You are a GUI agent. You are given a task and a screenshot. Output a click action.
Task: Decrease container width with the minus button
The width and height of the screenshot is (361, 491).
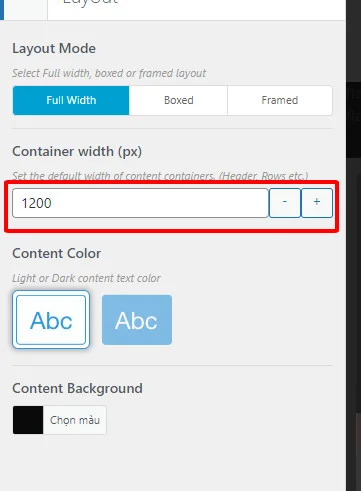pyautogui.click(x=285, y=203)
